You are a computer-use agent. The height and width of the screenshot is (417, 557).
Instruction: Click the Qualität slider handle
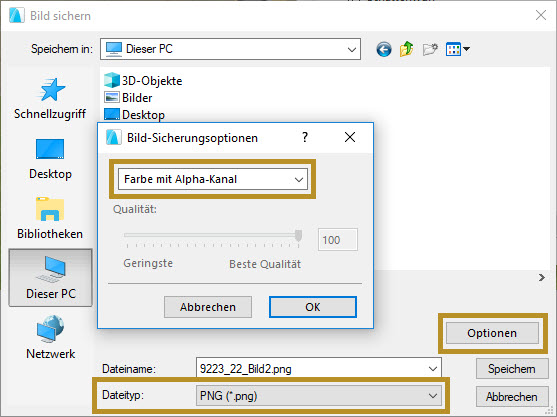click(x=298, y=235)
